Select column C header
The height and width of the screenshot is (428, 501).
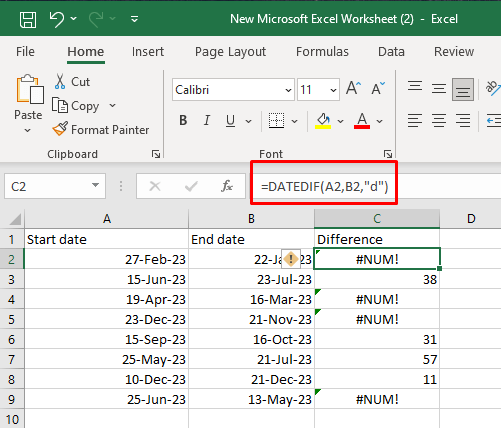(x=377, y=219)
